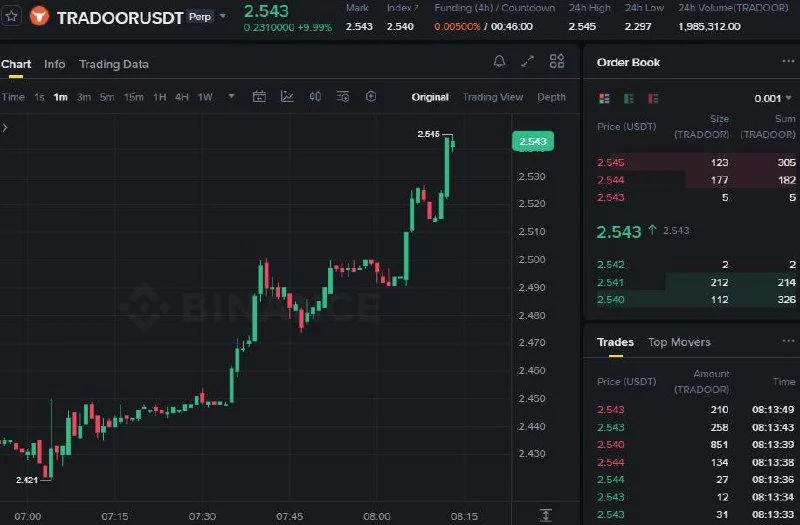800x525 pixels.
Task: Open the 0.001 price precision dropdown
Action: pos(772,98)
